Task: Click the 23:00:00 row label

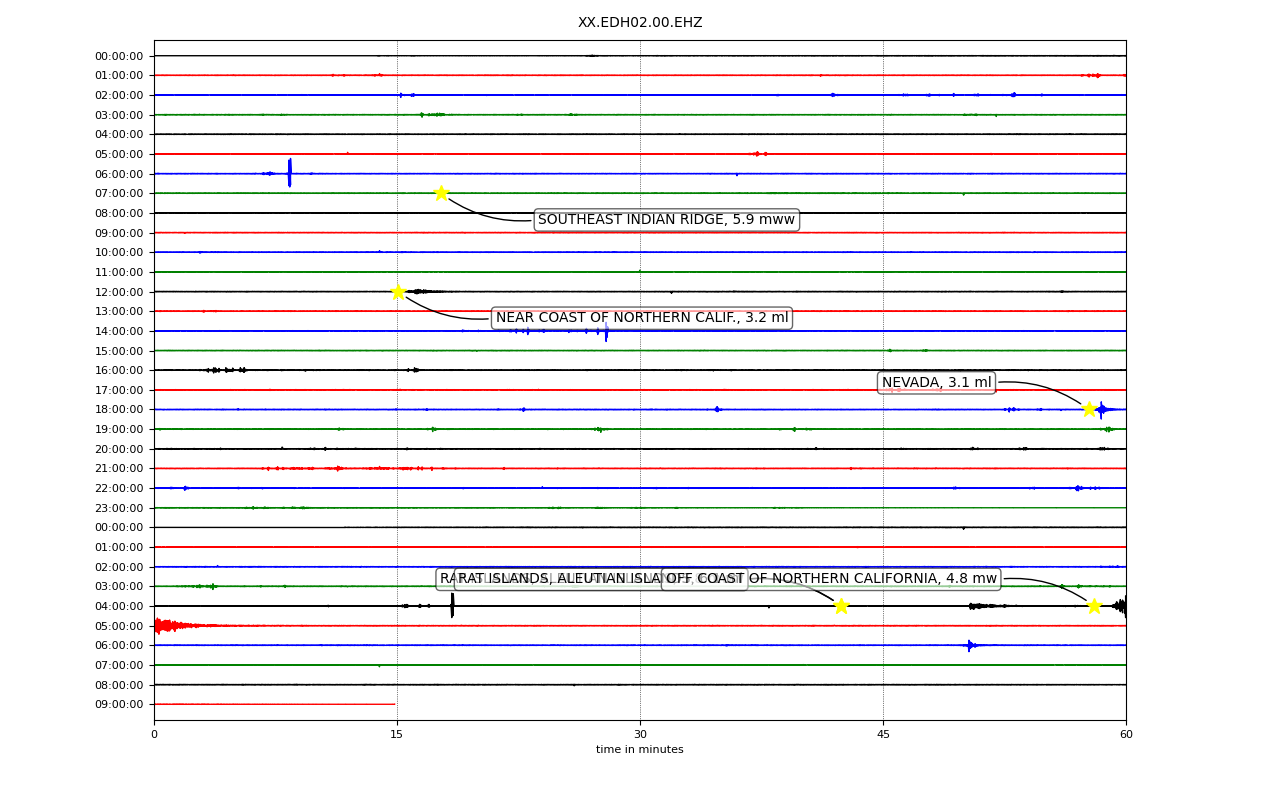Action: pyautogui.click(x=119, y=508)
